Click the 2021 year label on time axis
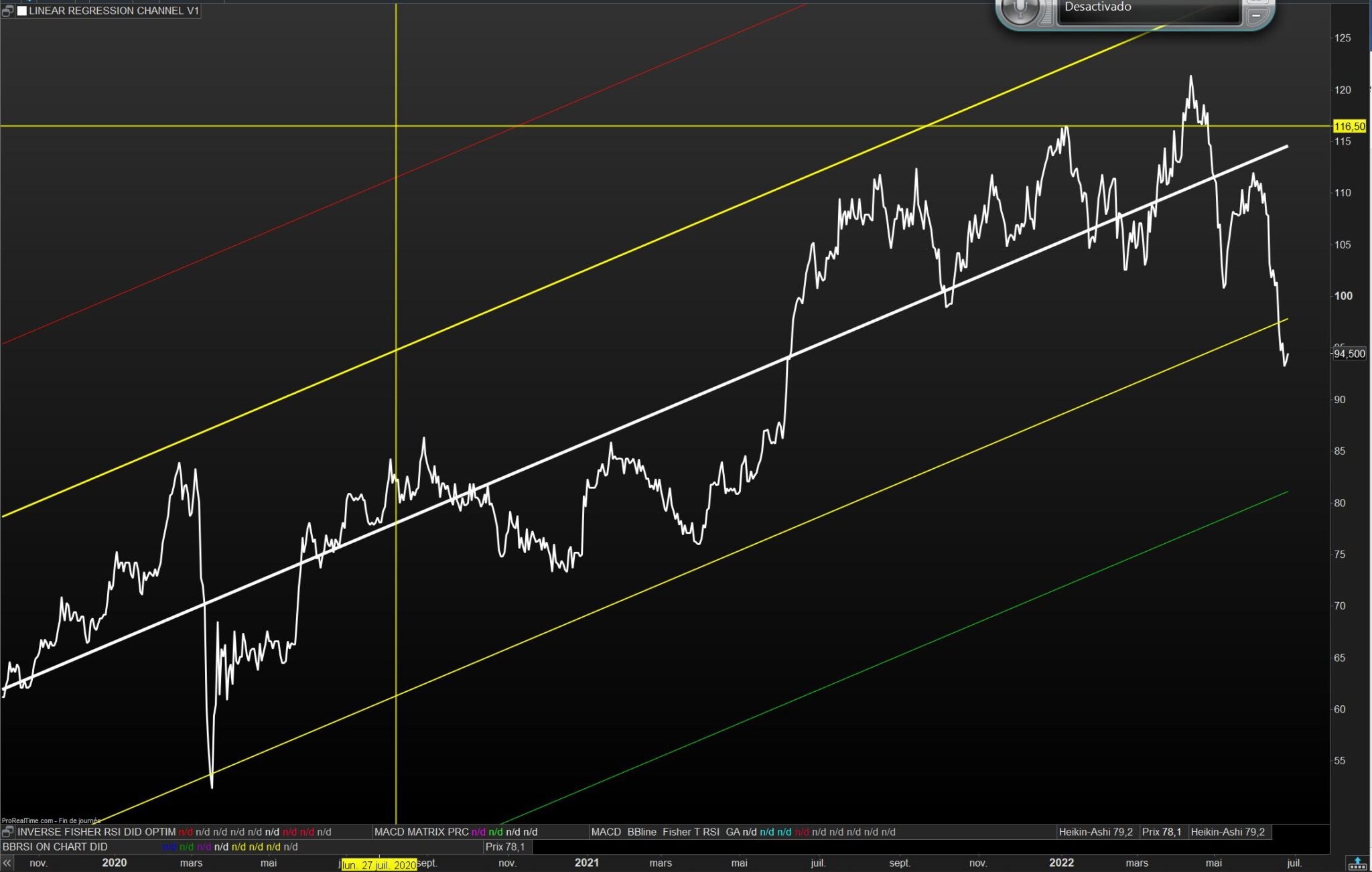1372x872 pixels. coord(586,863)
